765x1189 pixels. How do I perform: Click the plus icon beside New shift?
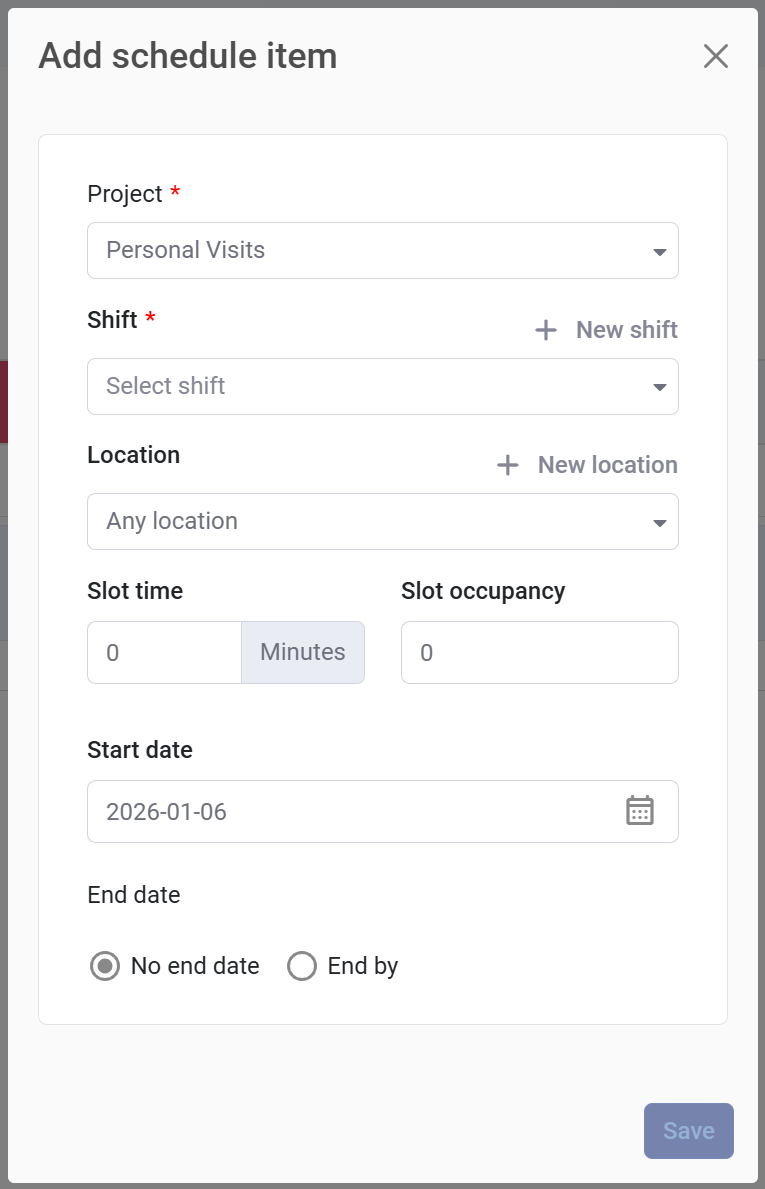[546, 330]
